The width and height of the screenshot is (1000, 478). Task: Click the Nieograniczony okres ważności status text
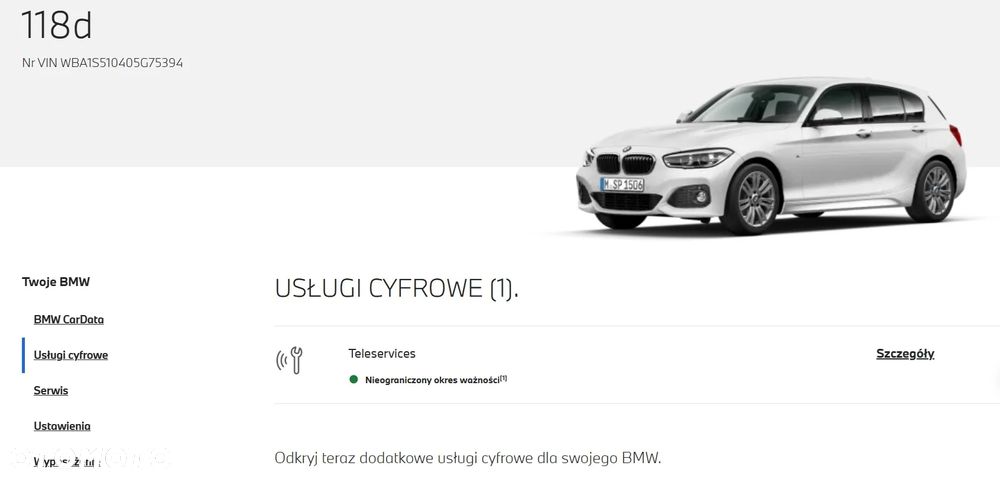tap(432, 380)
